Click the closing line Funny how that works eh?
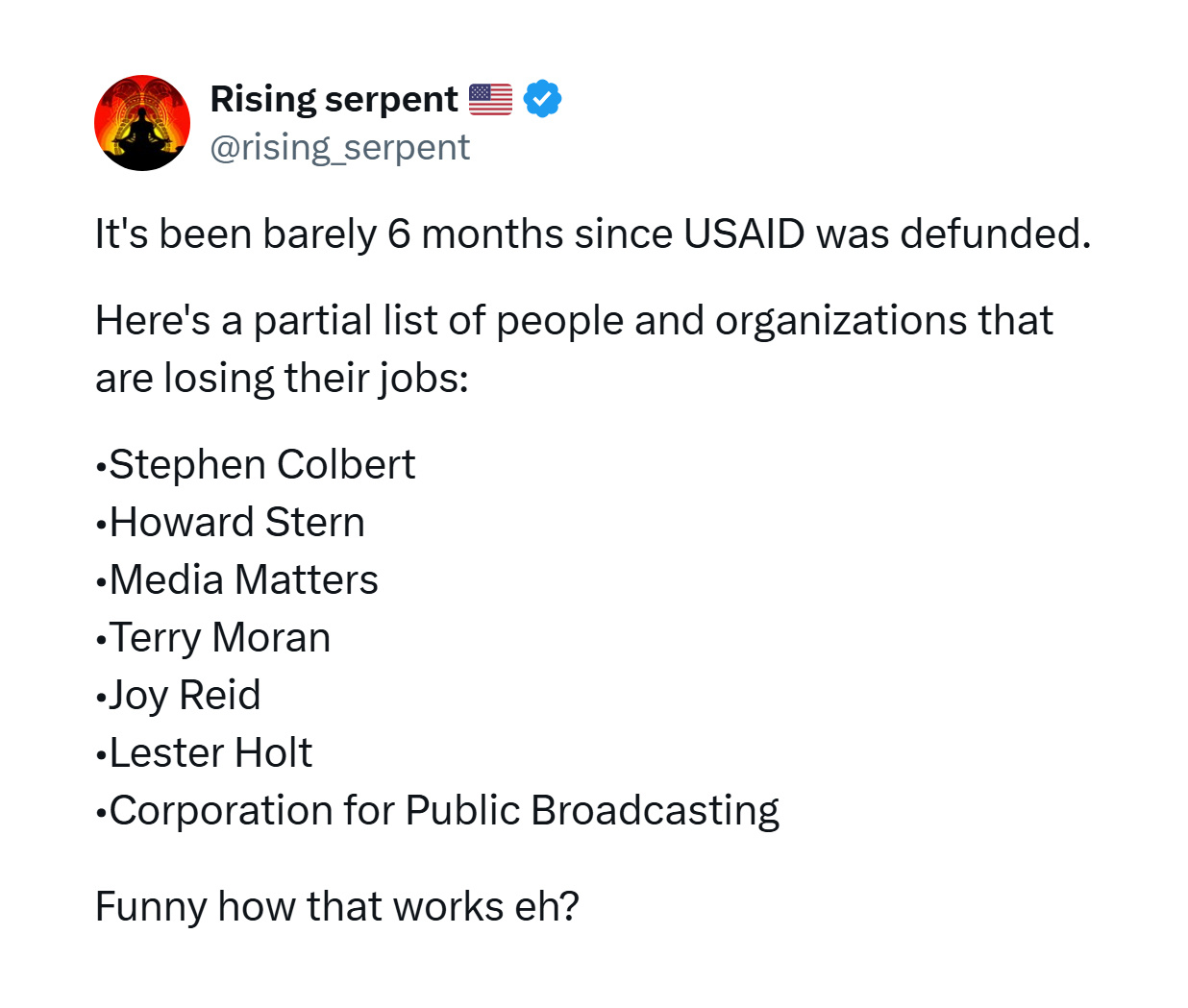This screenshot has height=1008, width=1188. [337, 906]
